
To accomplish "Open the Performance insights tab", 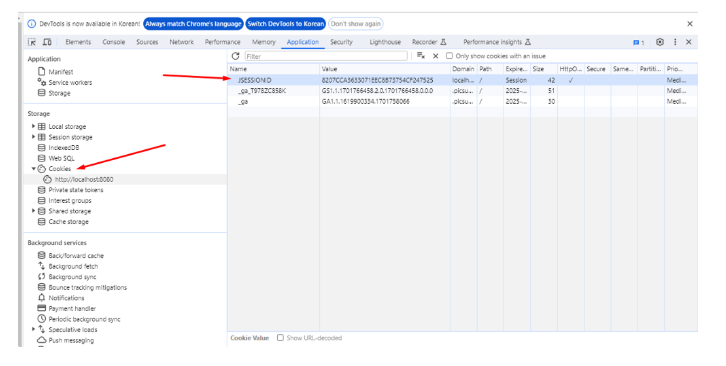I will coord(497,42).
